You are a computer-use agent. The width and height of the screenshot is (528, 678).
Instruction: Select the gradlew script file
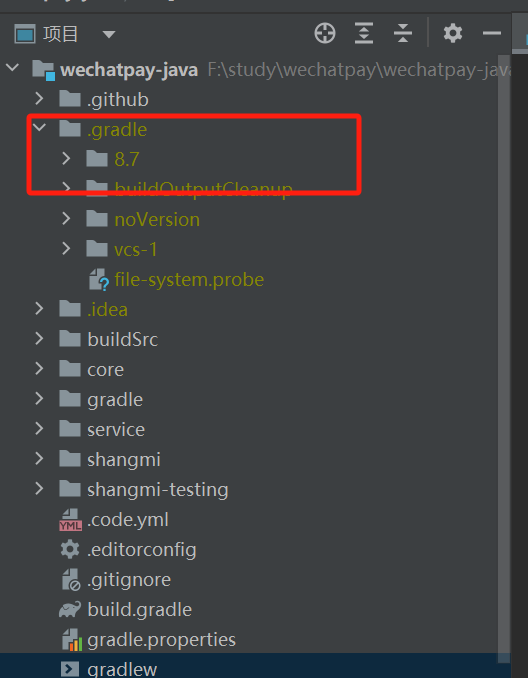point(122,669)
